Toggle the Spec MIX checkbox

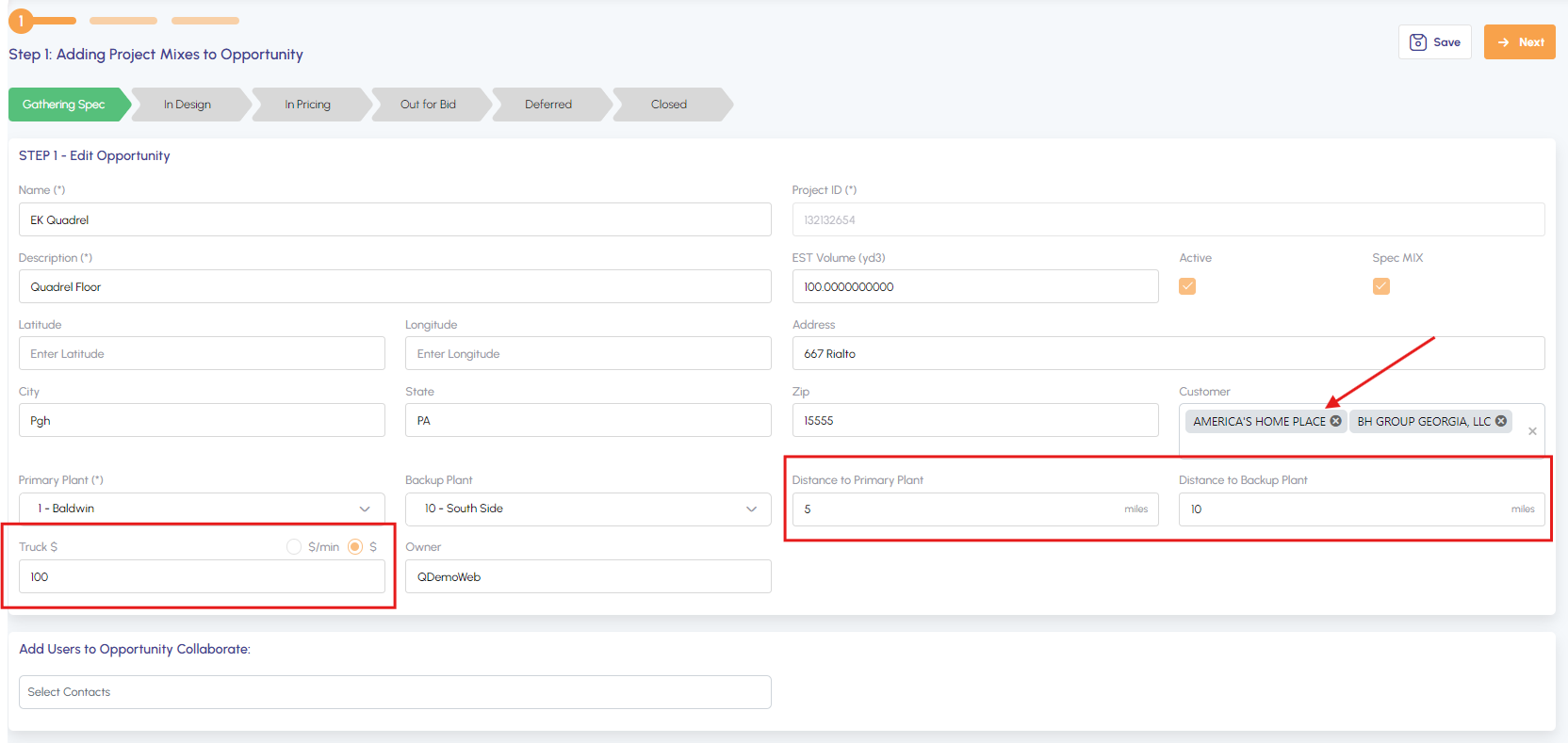click(1381, 286)
